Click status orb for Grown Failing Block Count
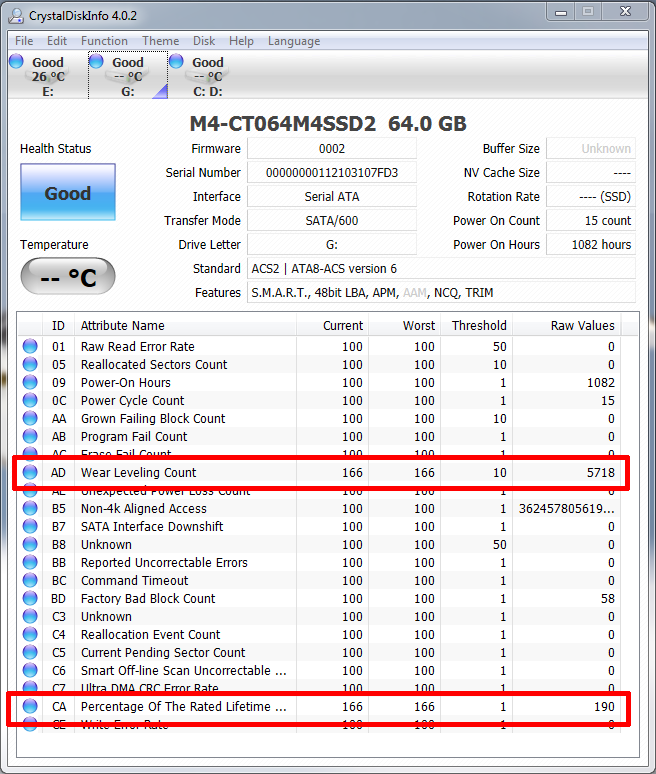This screenshot has height=774, width=656. [30, 418]
